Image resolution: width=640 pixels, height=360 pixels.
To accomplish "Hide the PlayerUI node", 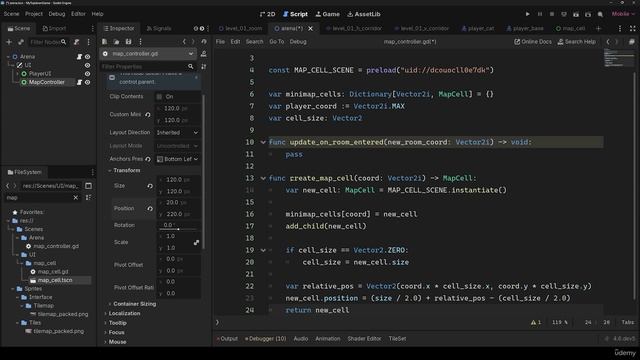I will [87, 74].
